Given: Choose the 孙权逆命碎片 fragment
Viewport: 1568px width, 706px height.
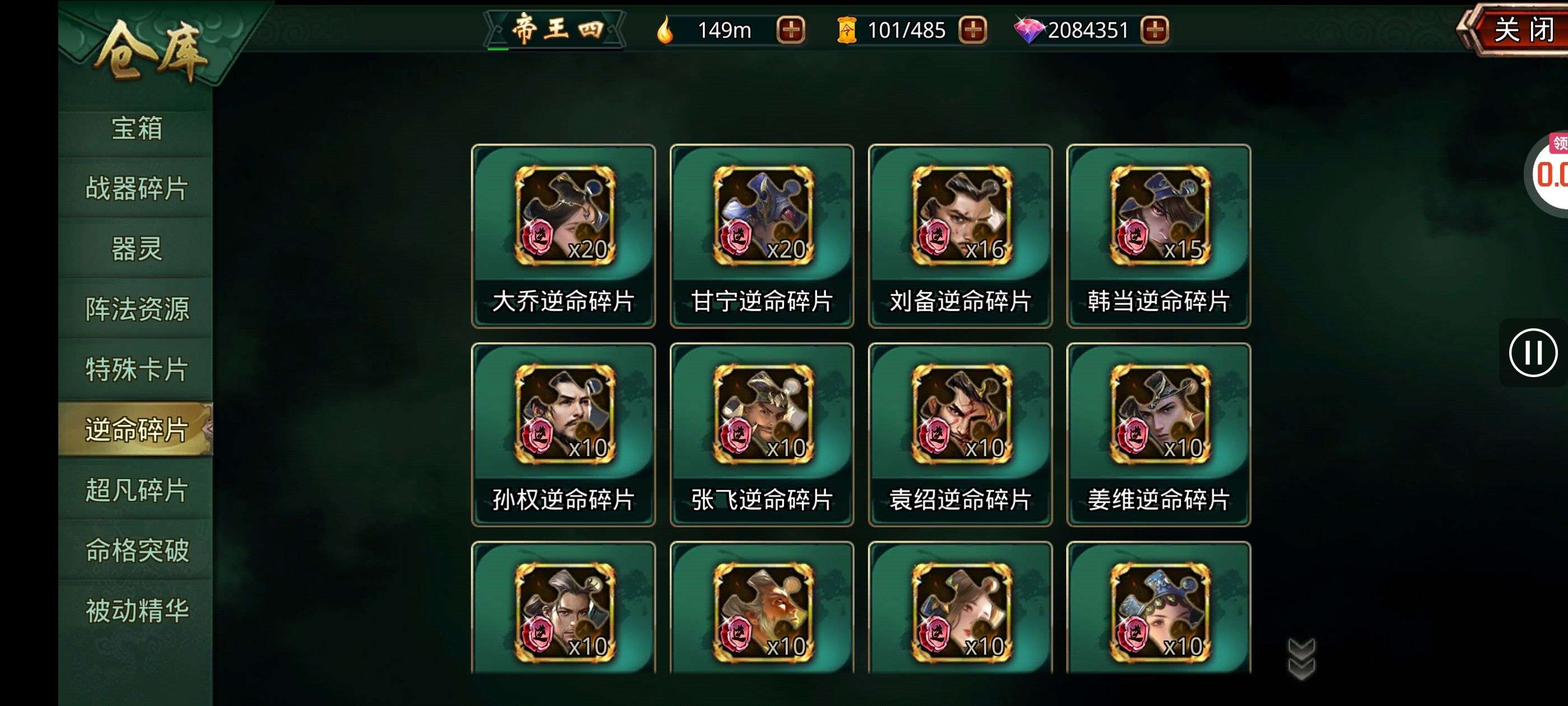Looking at the screenshot, I should click(564, 434).
